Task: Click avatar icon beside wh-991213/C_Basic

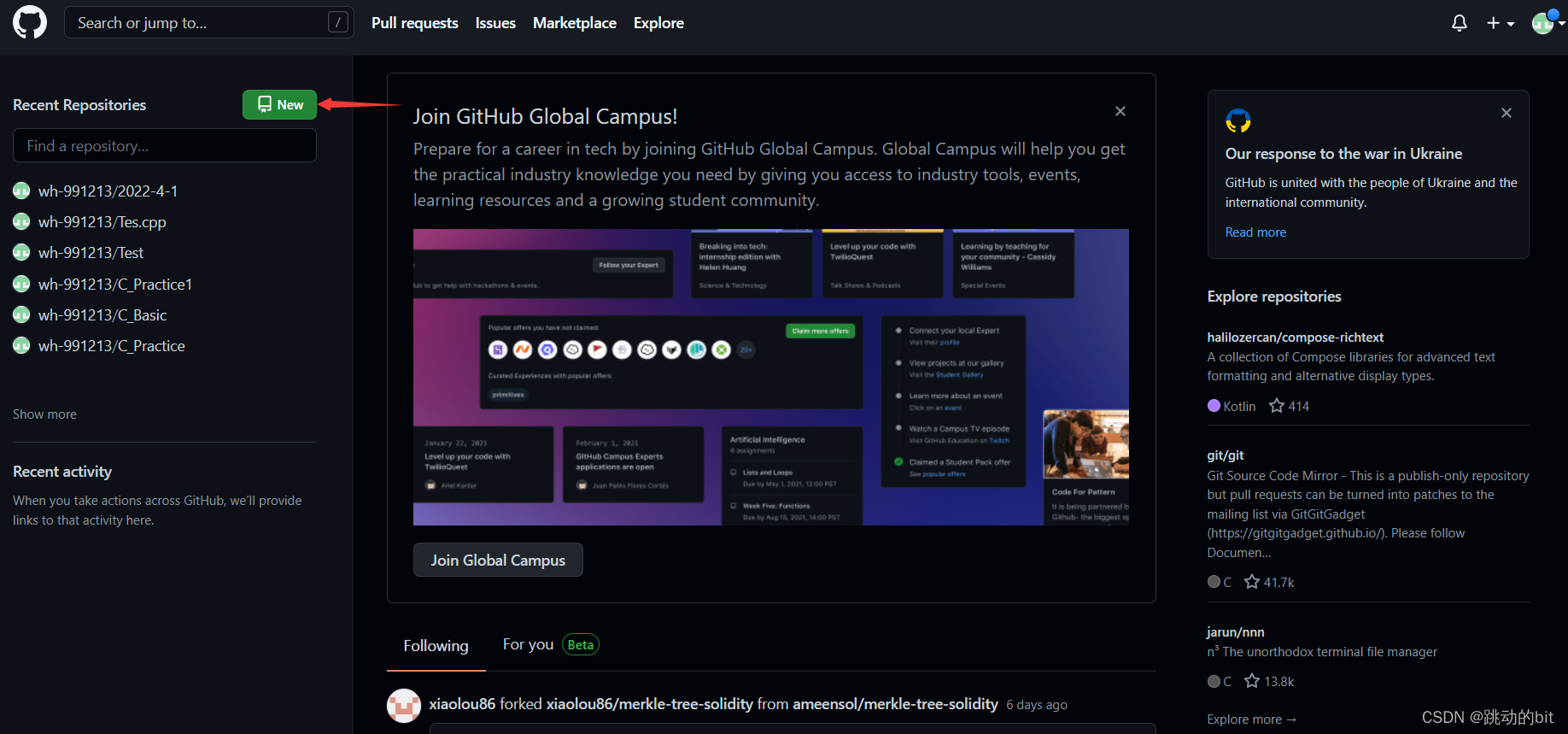Action: click(x=21, y=314)
